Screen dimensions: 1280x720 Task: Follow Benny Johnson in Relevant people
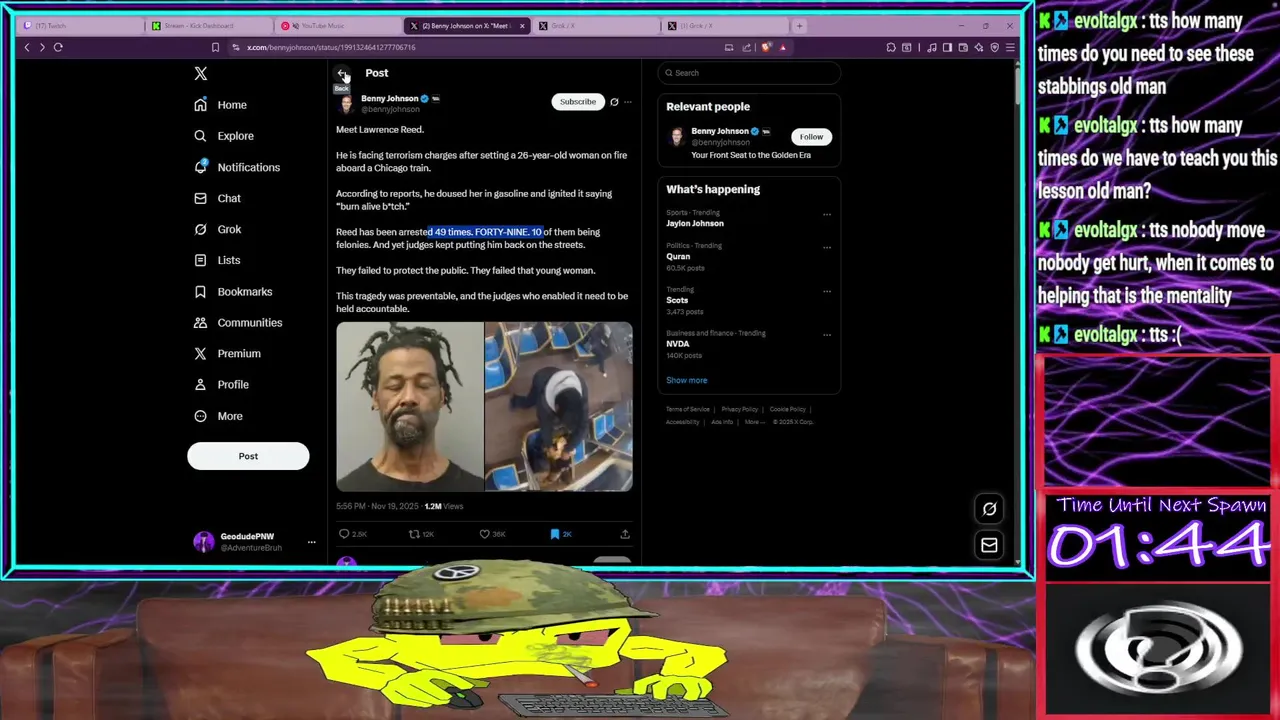811,137
